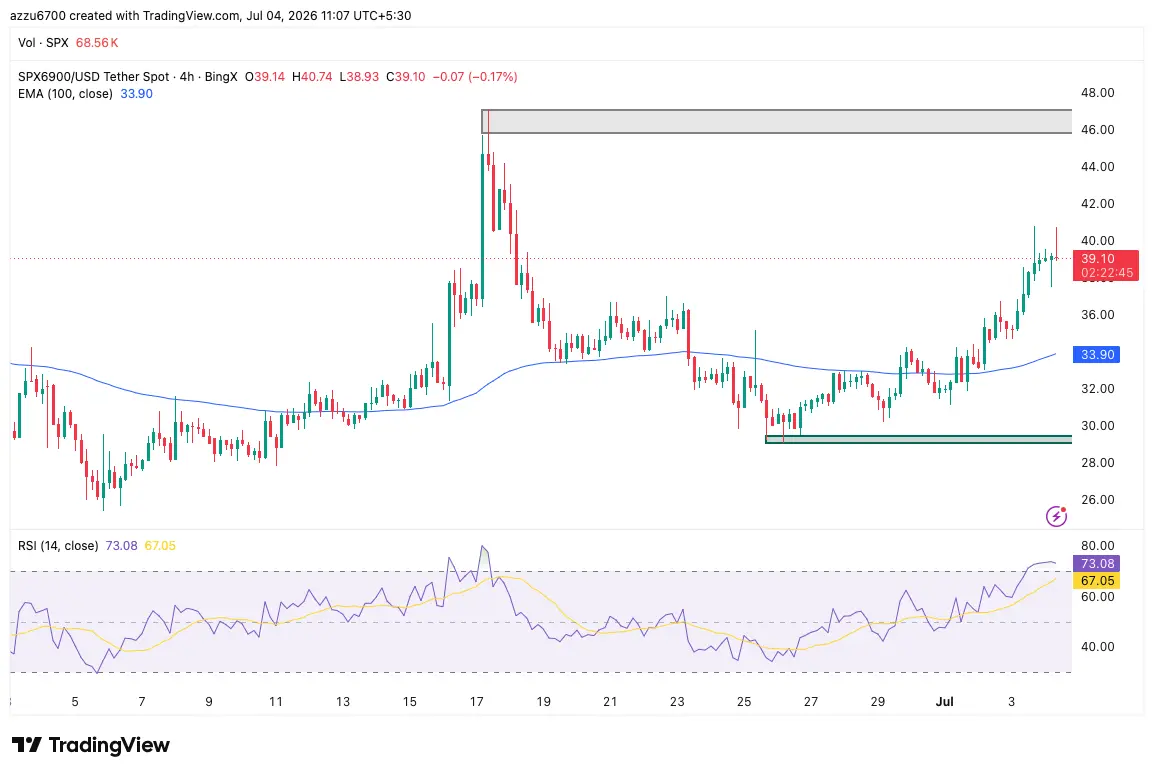Open the EMA (100, close) indicator legend

coord(65,93)
